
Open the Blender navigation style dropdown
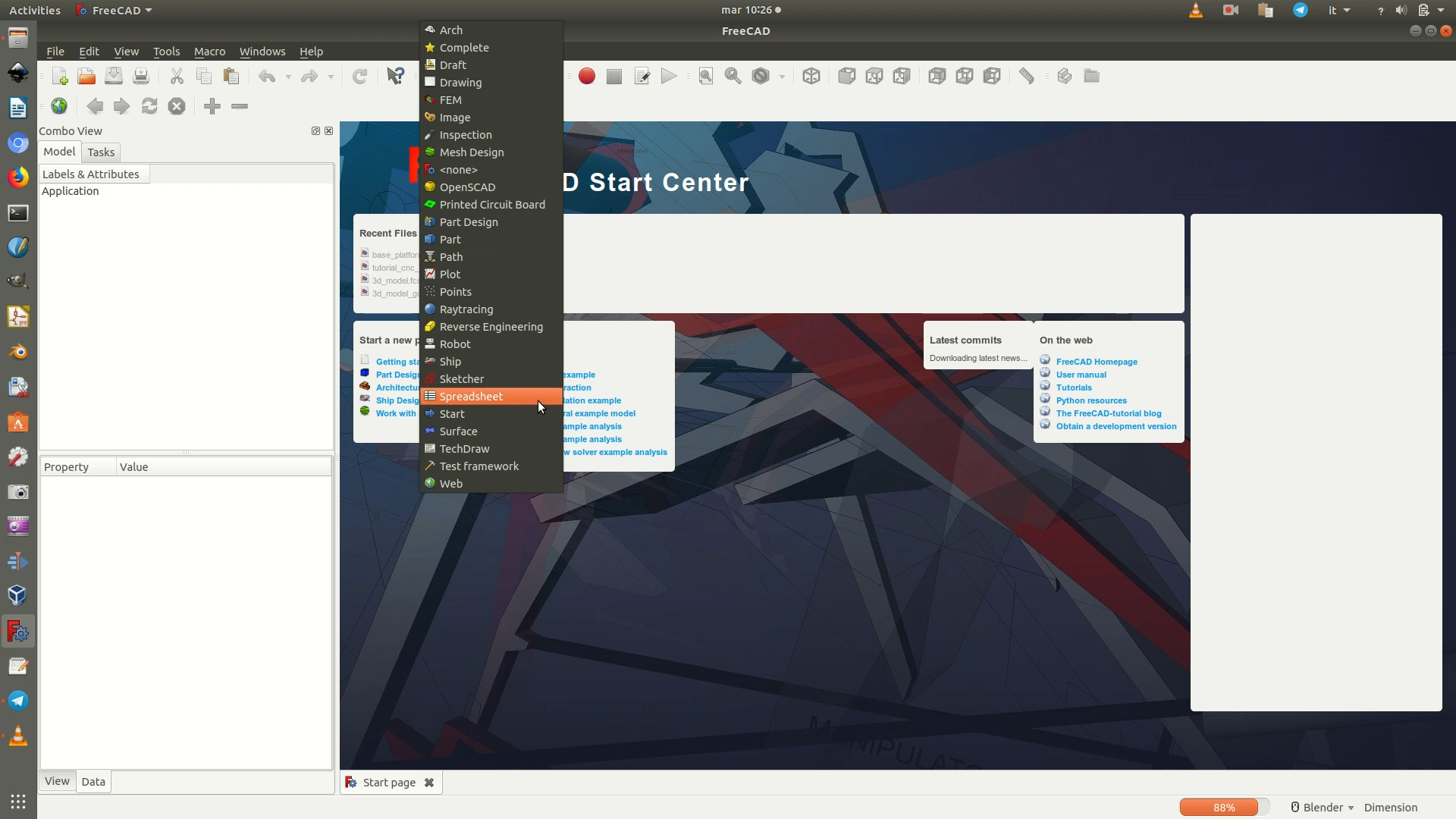click(1322, 808)
